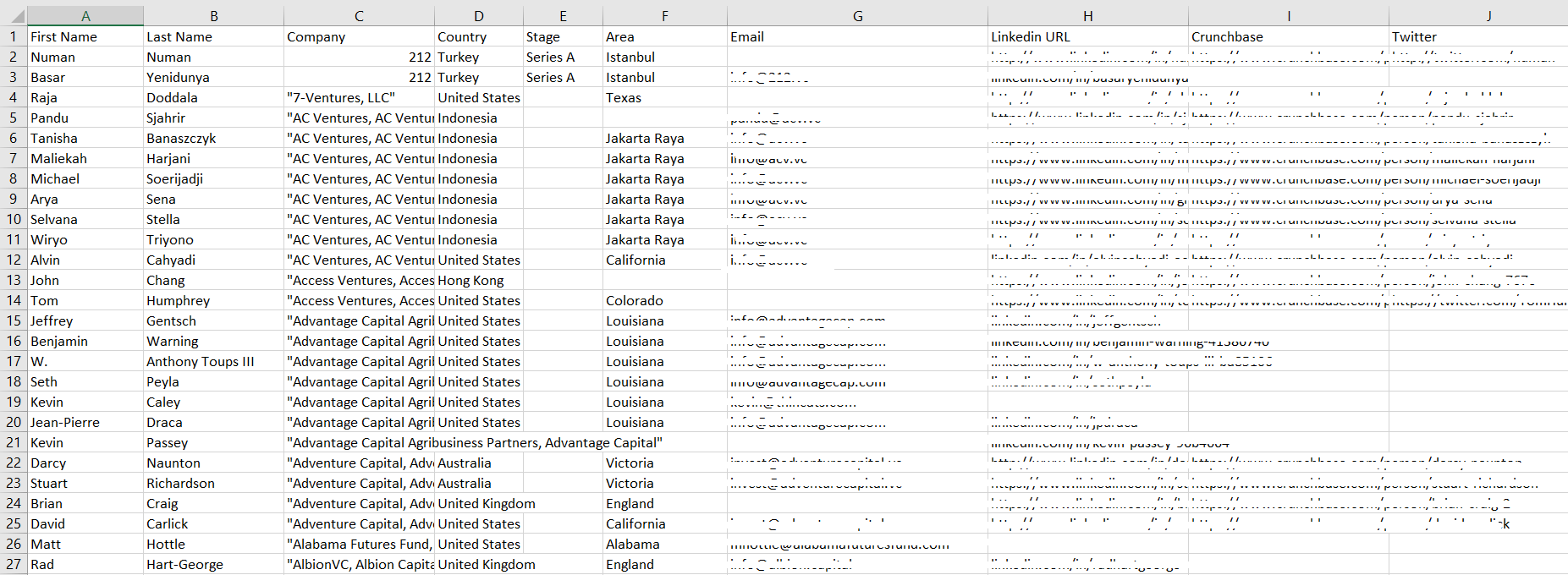Click the 'Crunchbase' header cell

[1289, 36]
